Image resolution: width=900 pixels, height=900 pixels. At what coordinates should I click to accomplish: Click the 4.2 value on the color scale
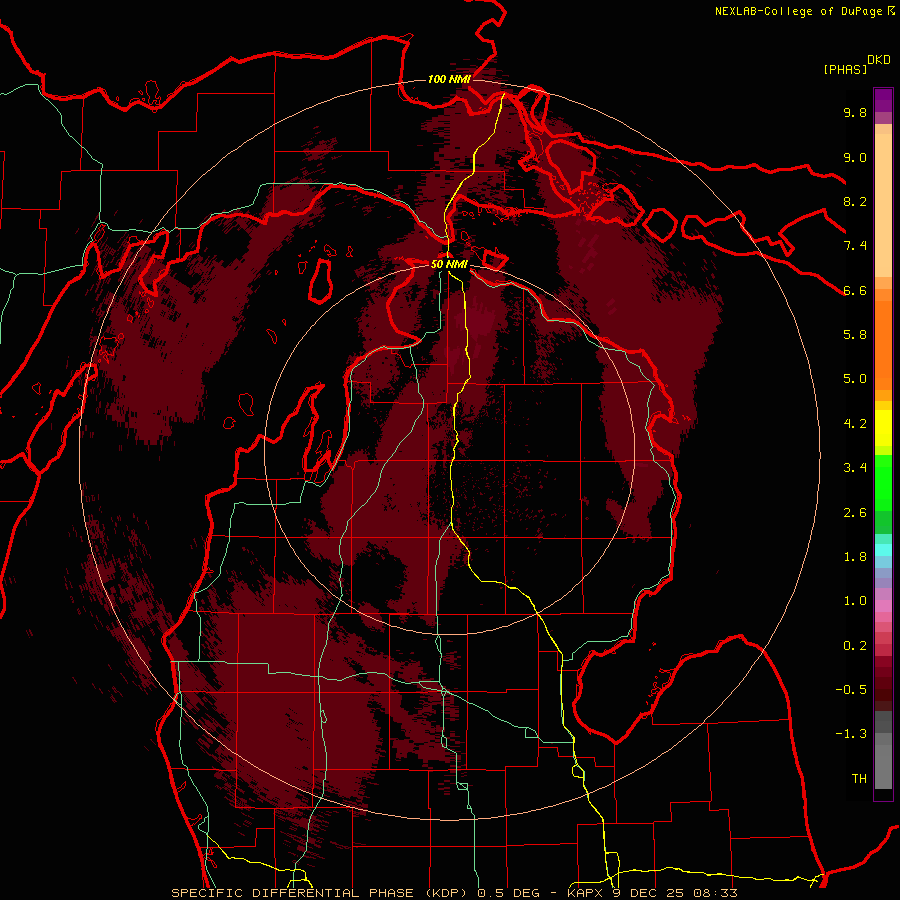tap(855, 424)
